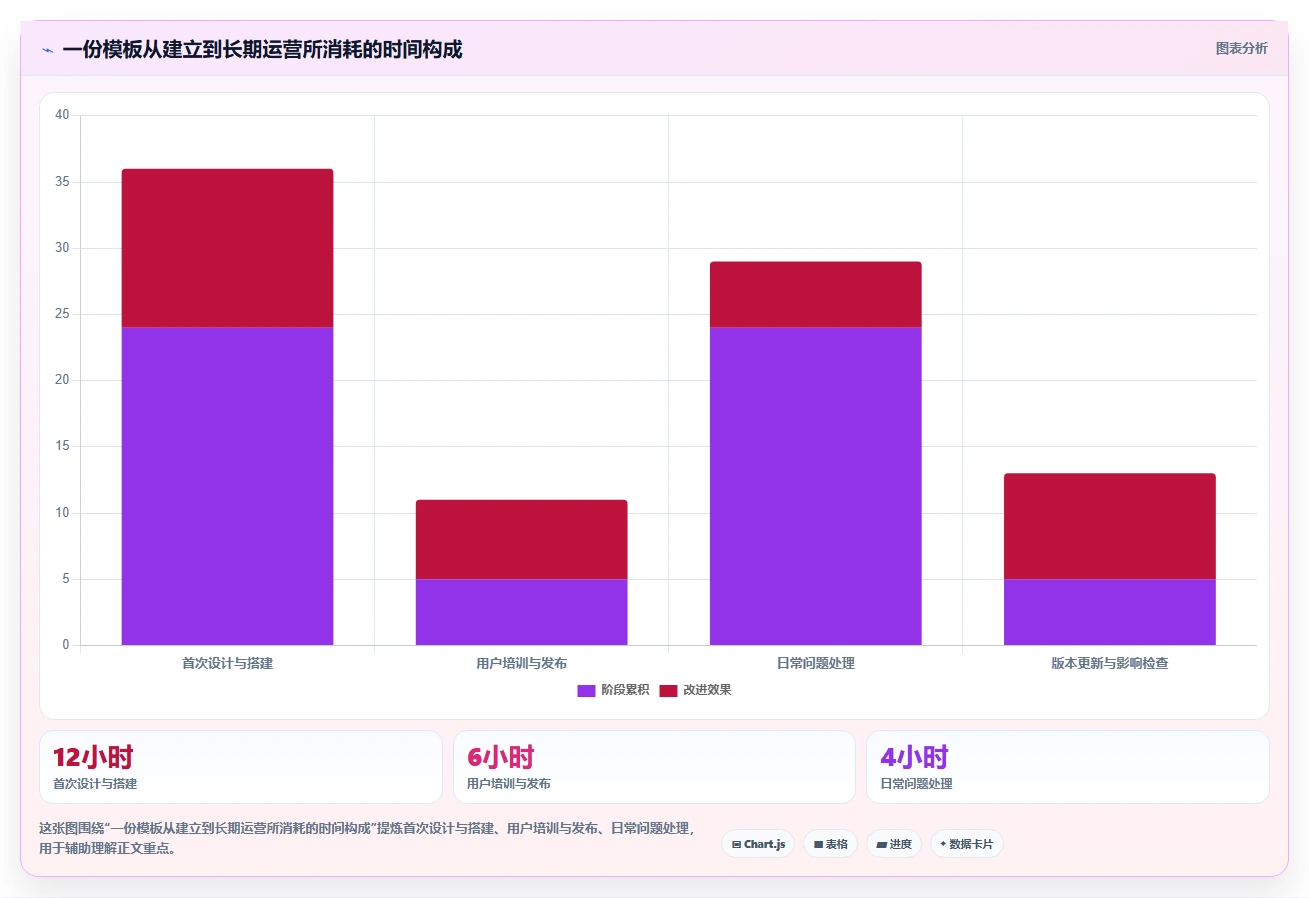Viewport: 1309px width, 898px height.
Task: Click the red 改进效果 legend color box
Action: [x=668, y=690]
